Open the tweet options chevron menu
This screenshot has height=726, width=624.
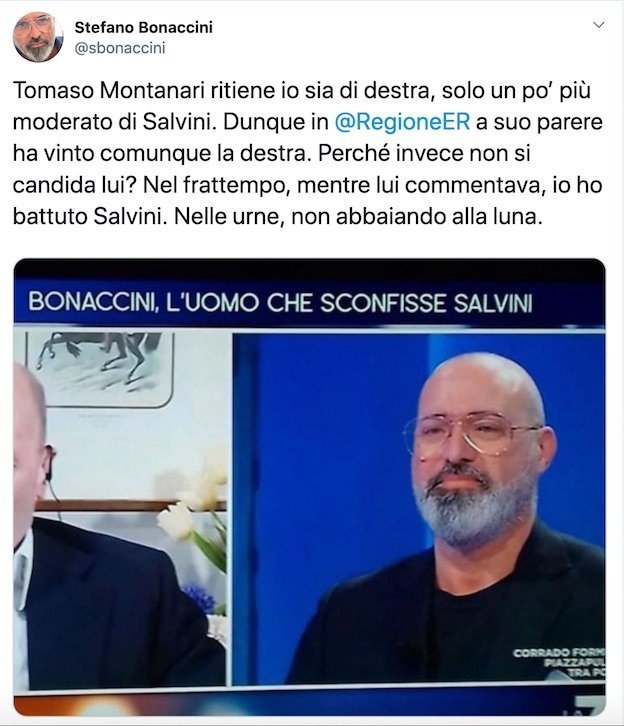599,25
